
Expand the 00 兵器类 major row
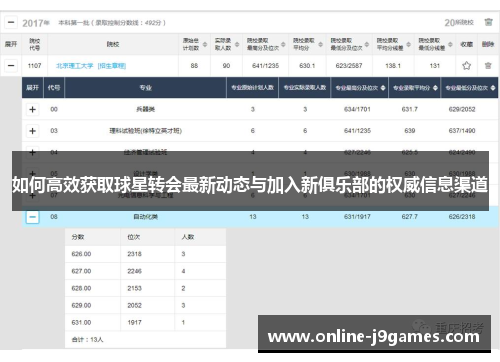32,109
